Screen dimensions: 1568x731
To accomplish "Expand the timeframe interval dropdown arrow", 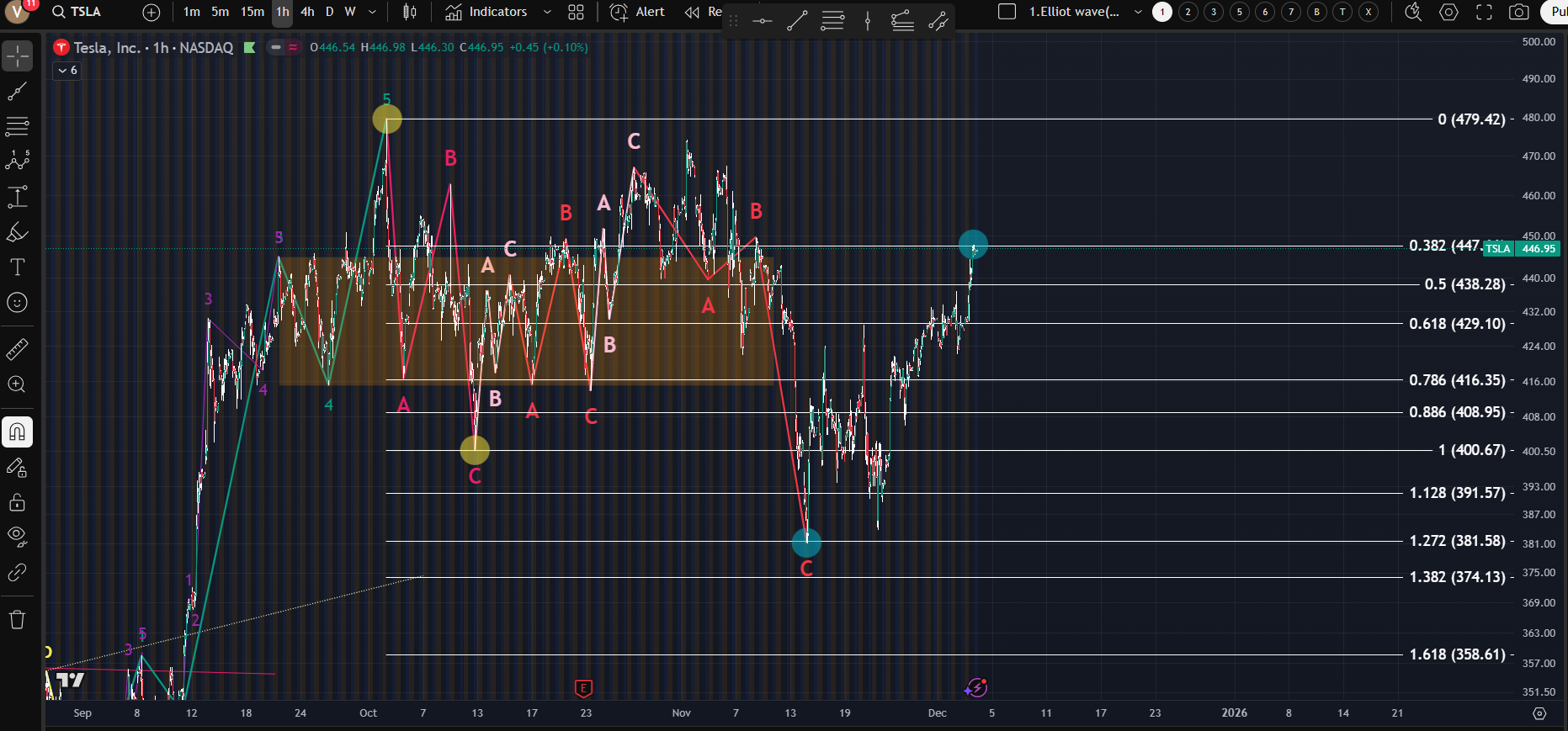I will pyautogui.click(x=372, y=12).
